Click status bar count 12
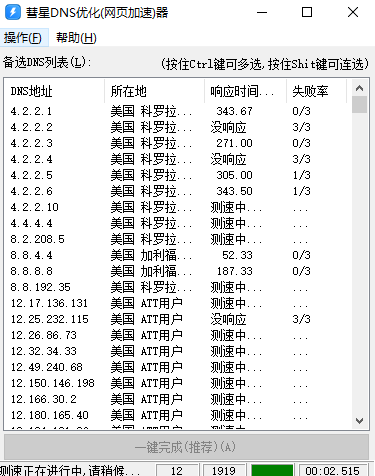This screenshot has width=375, height=476. pos(177,470)
